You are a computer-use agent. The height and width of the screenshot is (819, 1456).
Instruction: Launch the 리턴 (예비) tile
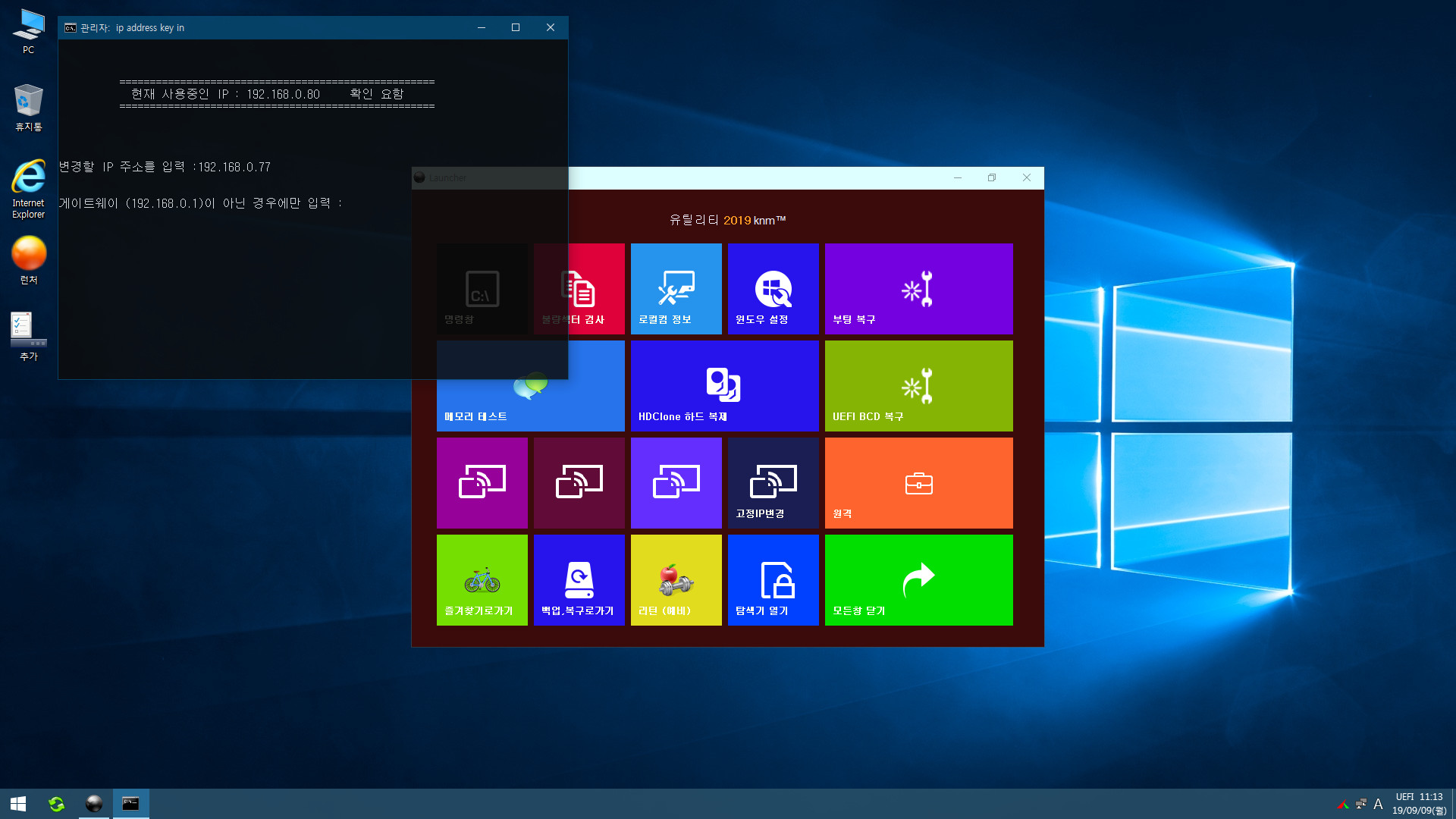(x=676, y=580)
